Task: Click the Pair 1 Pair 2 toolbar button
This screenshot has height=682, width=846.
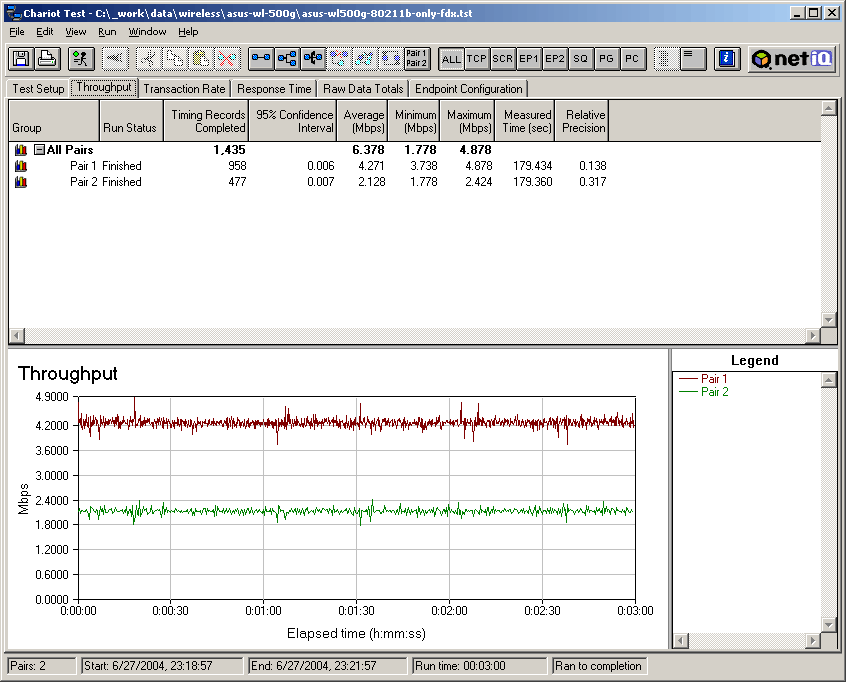Action: (417, 59)
